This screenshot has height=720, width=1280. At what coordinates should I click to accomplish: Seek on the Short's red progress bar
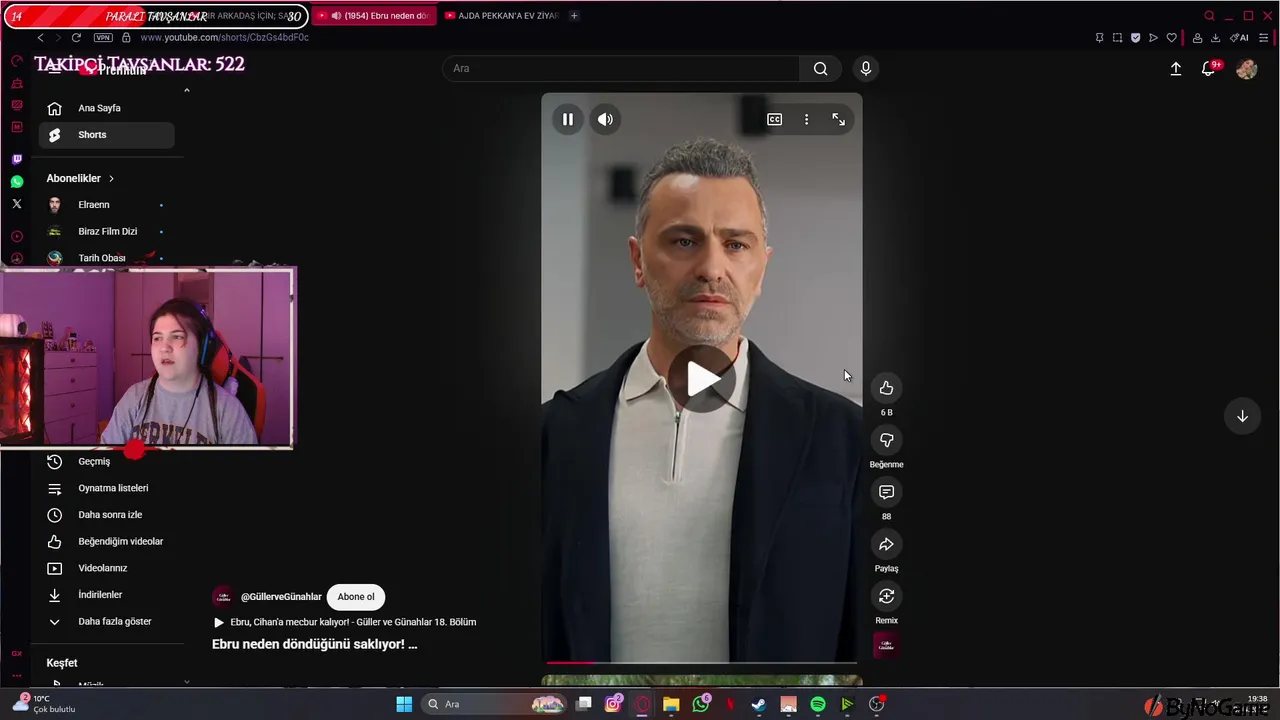point(701,662)
